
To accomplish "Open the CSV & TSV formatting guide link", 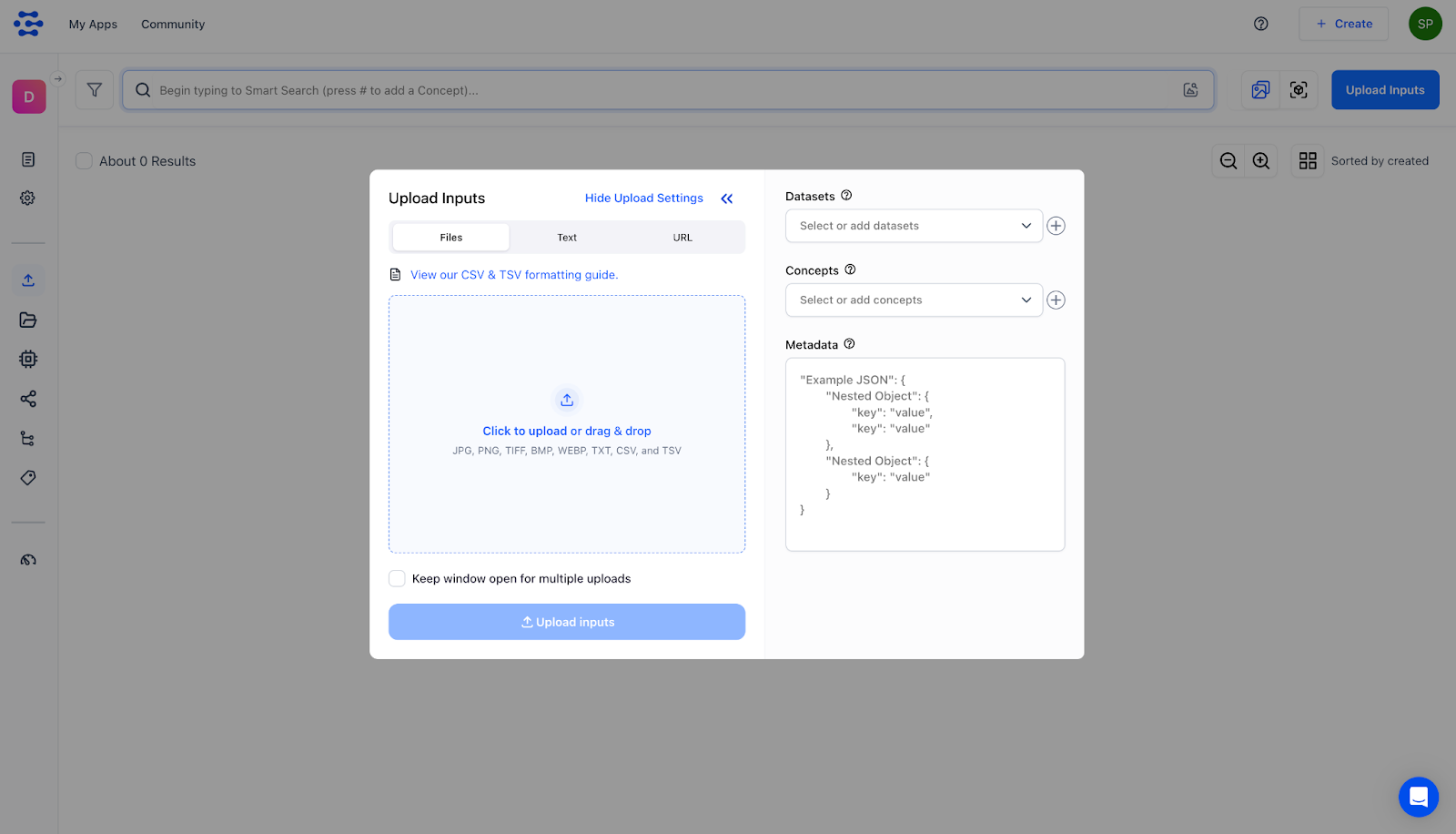I will (514, 275).
